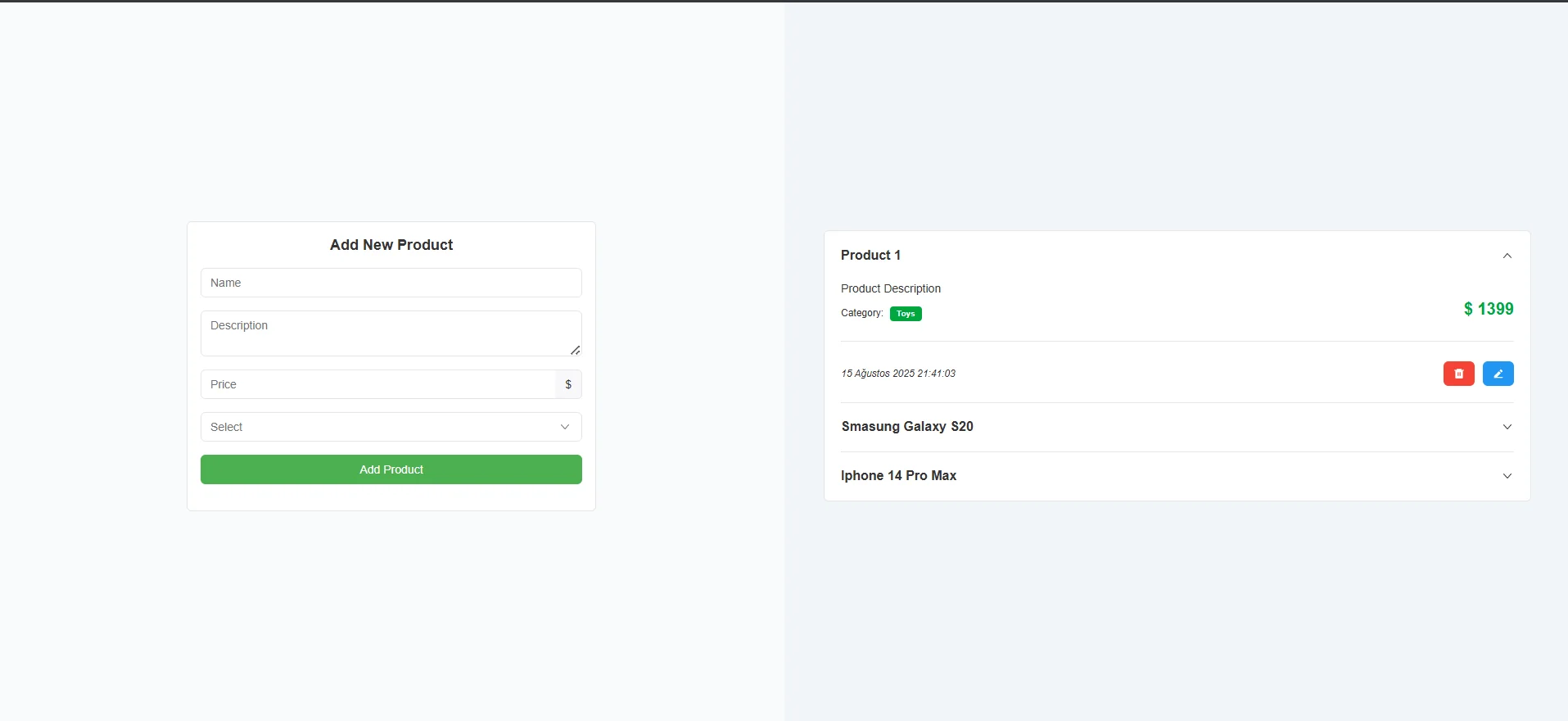The width and height of the screenshot is (1568, 721).
Task: Edit Product 1 using the blue pencil button
Action: pyautogui.click(x=1498, y=374)
